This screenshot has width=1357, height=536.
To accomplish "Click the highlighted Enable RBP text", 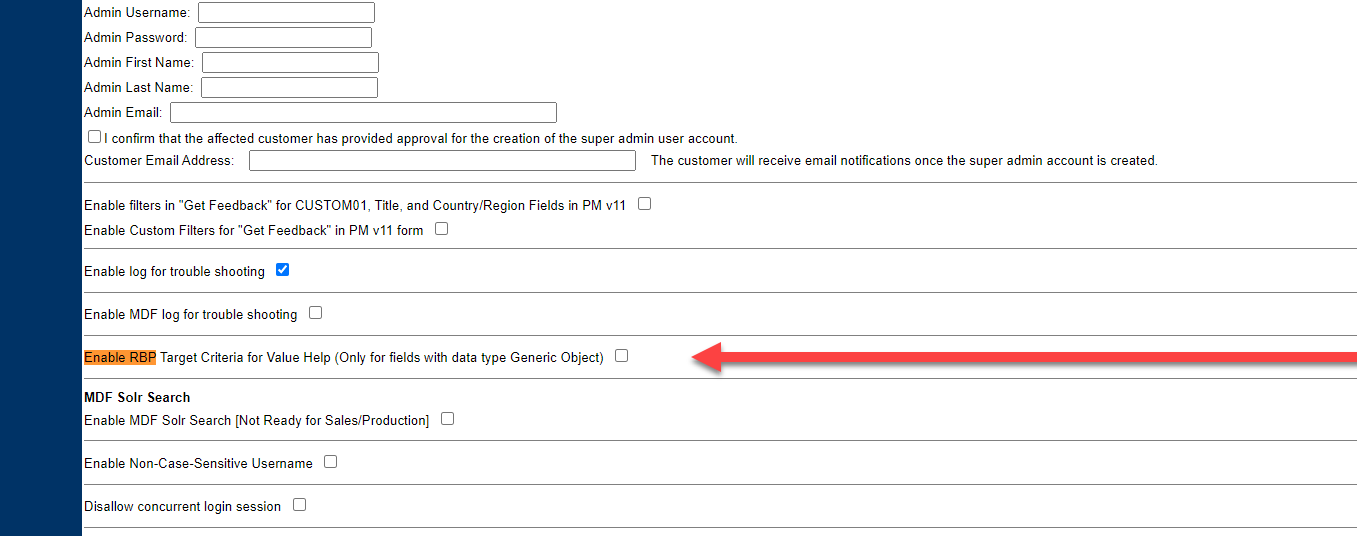I will pos(120,357).
